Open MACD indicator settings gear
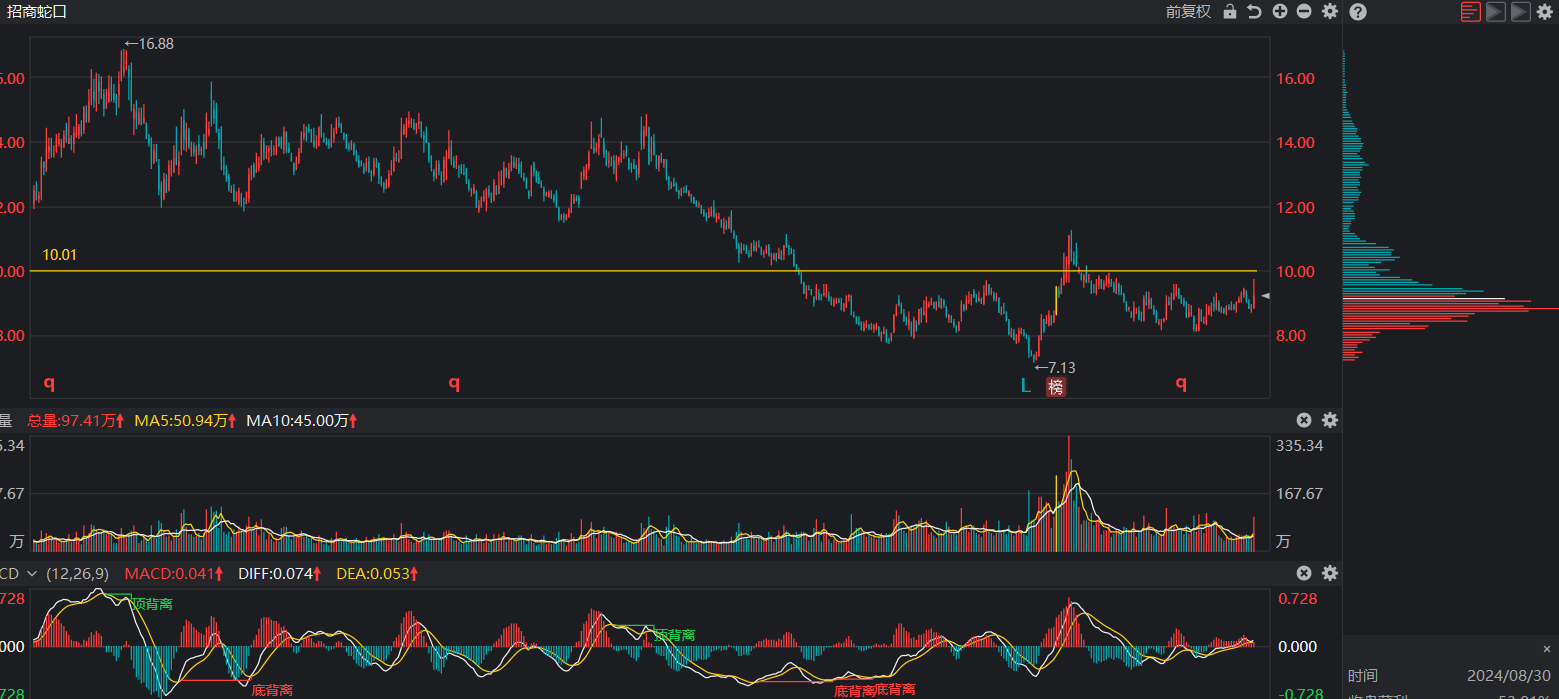 [1329, 573]
